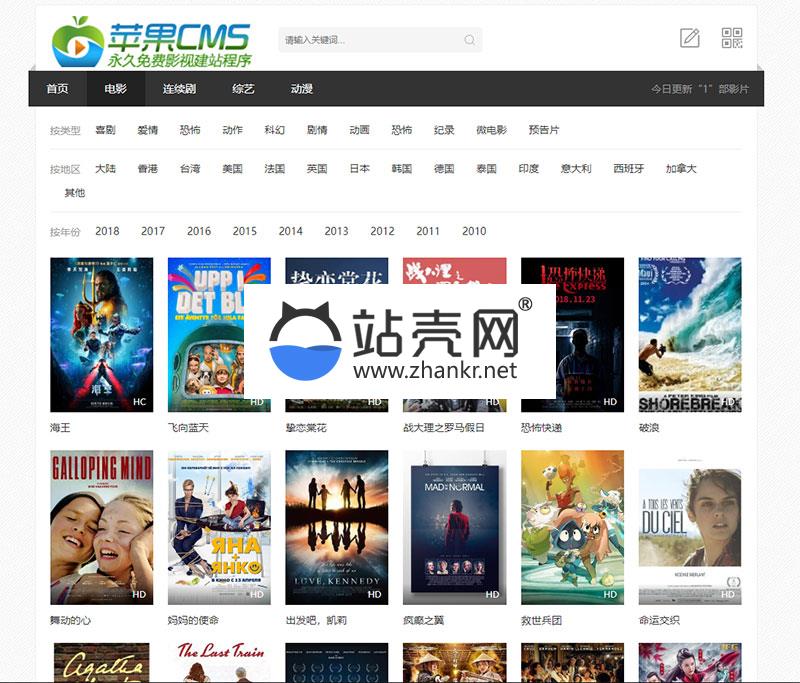Viewport: 800px width, 683px height.
Task: Filter by genre 纪录
Action: (x=444, y=130)
